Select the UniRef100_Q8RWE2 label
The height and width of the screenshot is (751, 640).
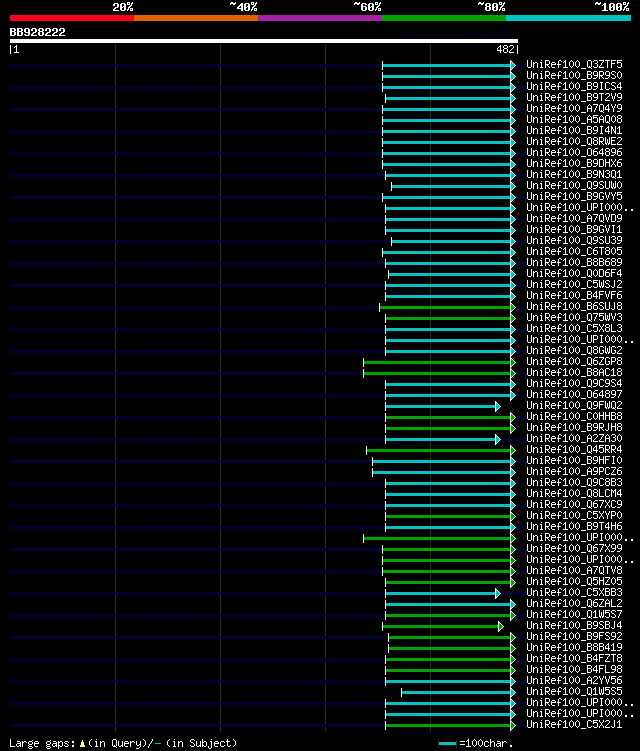tap(574, 141)
